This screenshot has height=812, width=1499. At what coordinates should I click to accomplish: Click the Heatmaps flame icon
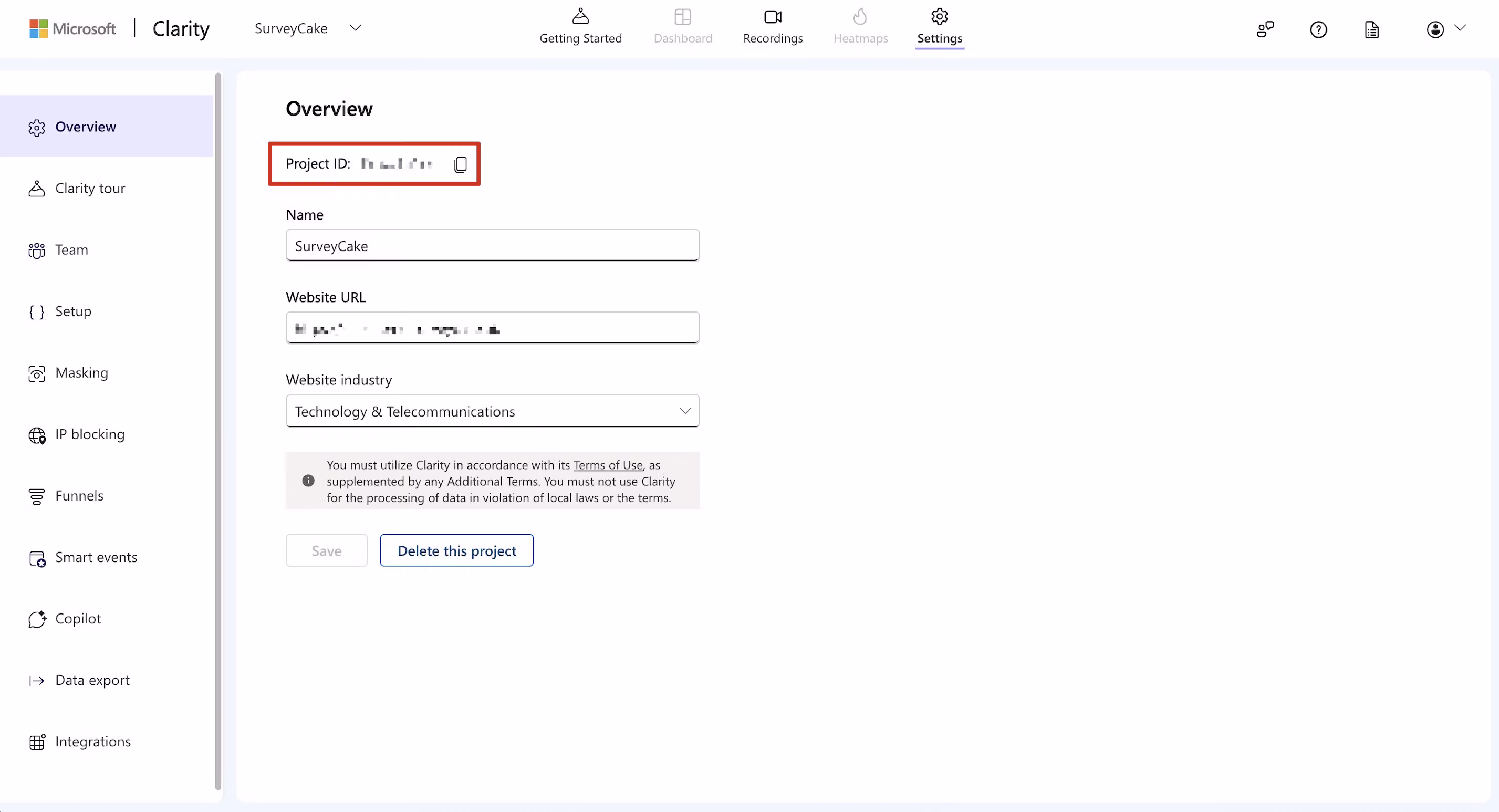coord(860,16)
